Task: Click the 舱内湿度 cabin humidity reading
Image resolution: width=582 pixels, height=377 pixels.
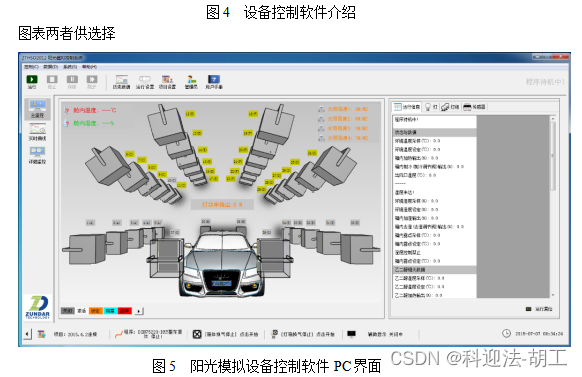Action: (93, 123)
